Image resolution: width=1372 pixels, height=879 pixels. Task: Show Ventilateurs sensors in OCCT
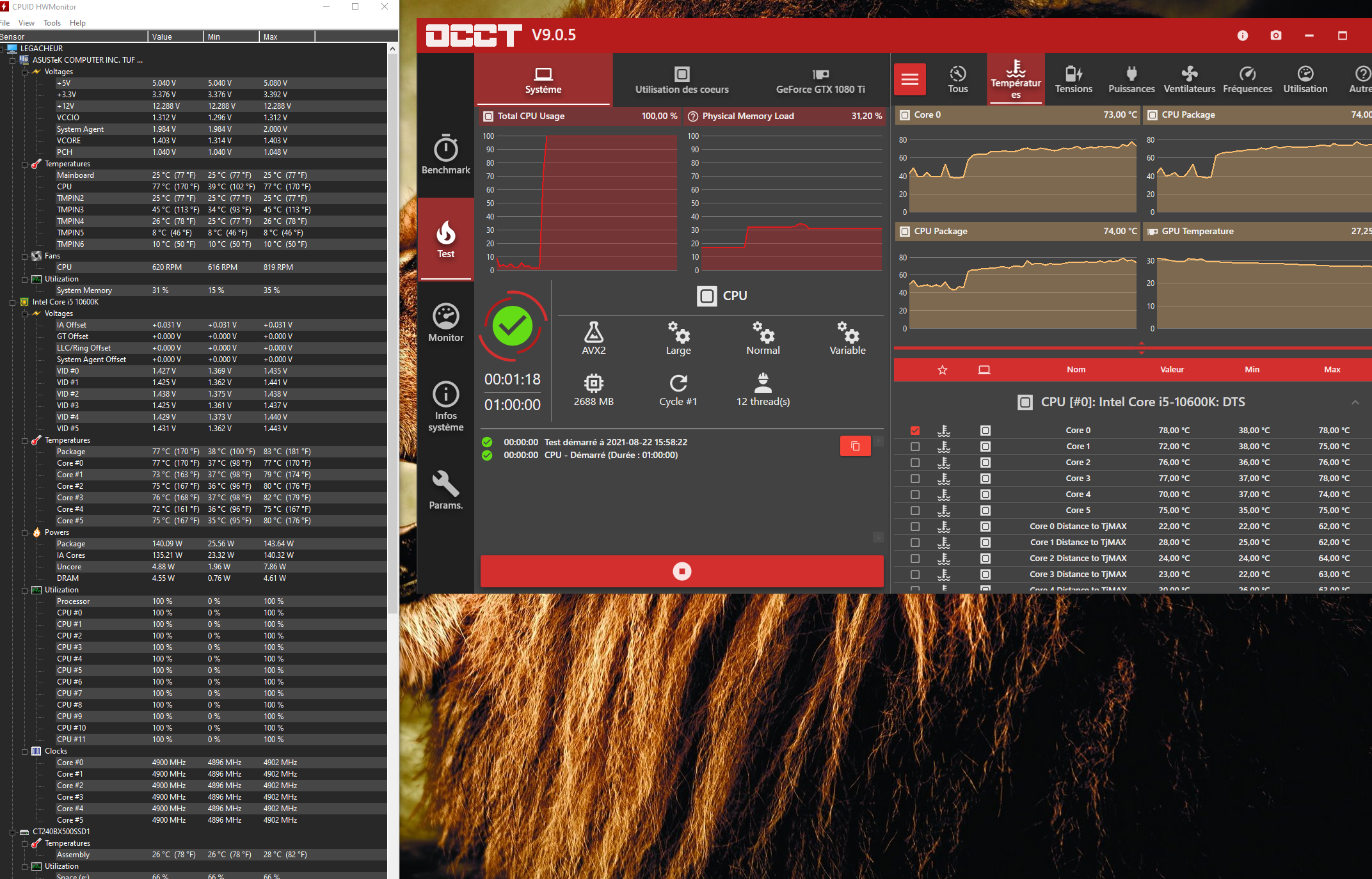point(1189,80)
